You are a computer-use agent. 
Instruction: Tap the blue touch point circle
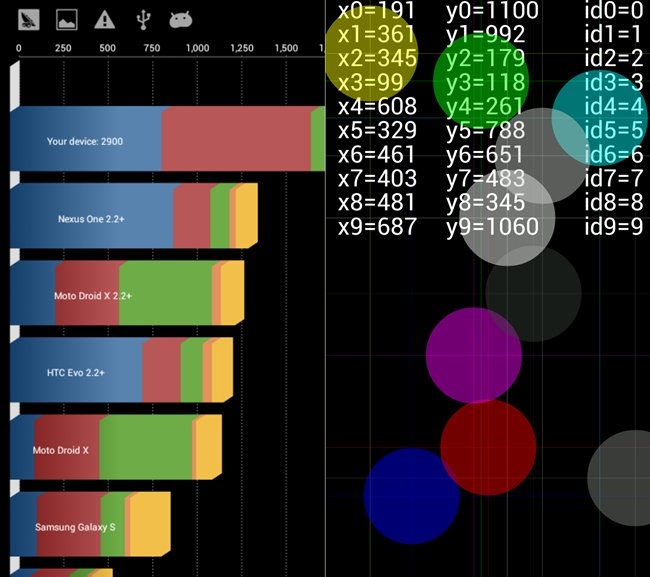tap(411, 495)
